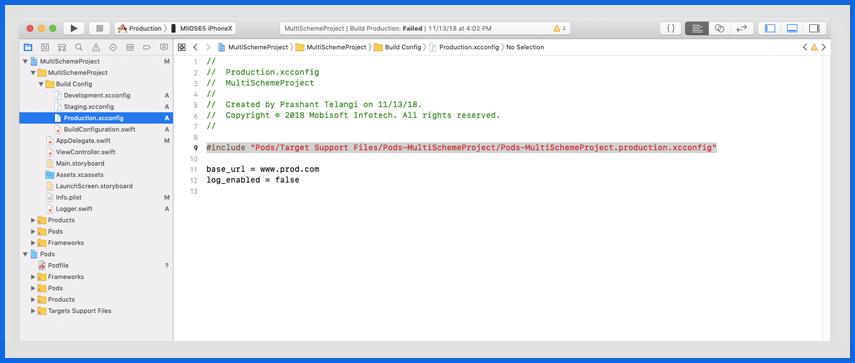Stop the running build
The image size is (855, 363).
99,28
